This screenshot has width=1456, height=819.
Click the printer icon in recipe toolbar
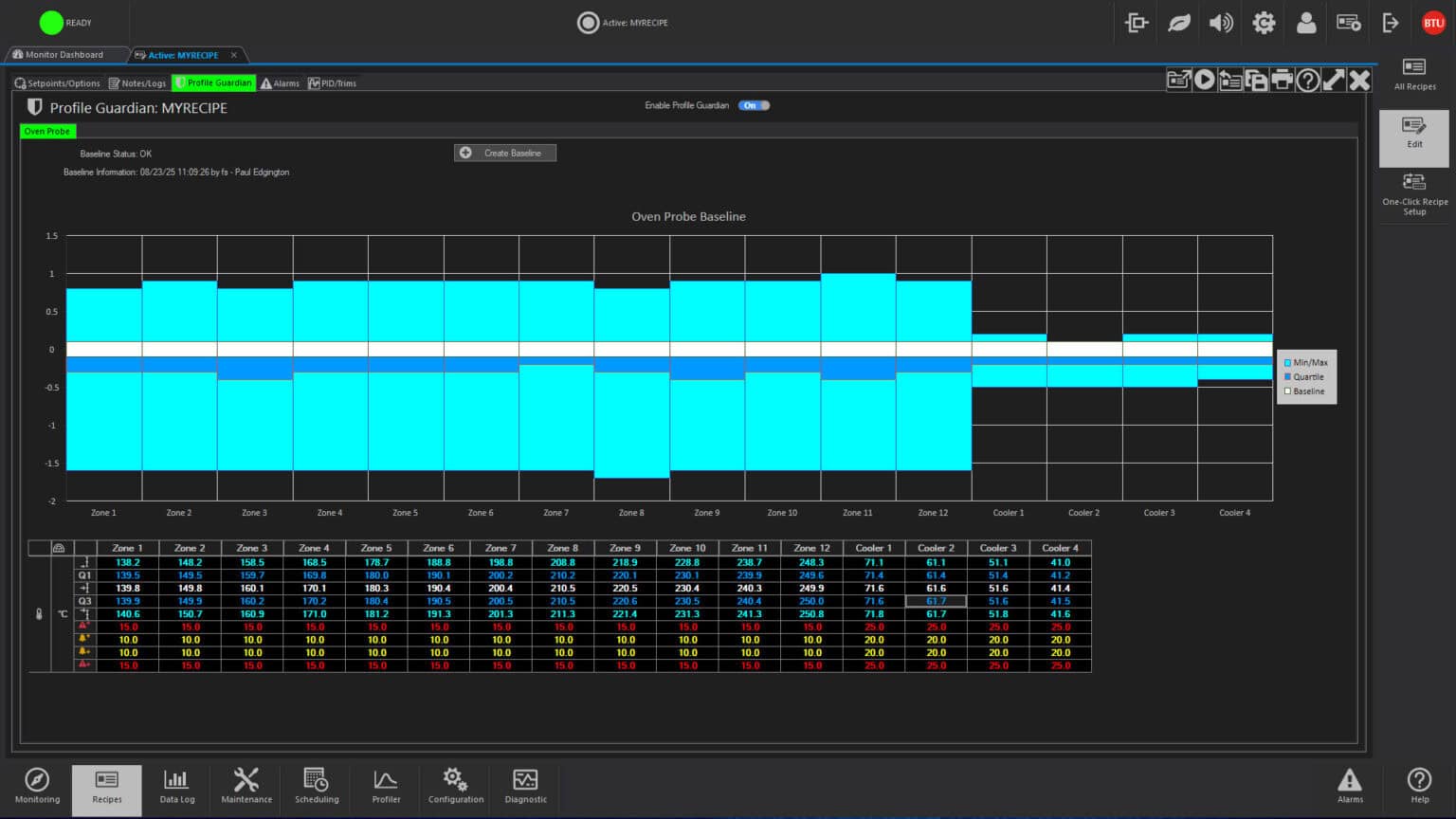pyautogui.click(x=1282, y=81)
